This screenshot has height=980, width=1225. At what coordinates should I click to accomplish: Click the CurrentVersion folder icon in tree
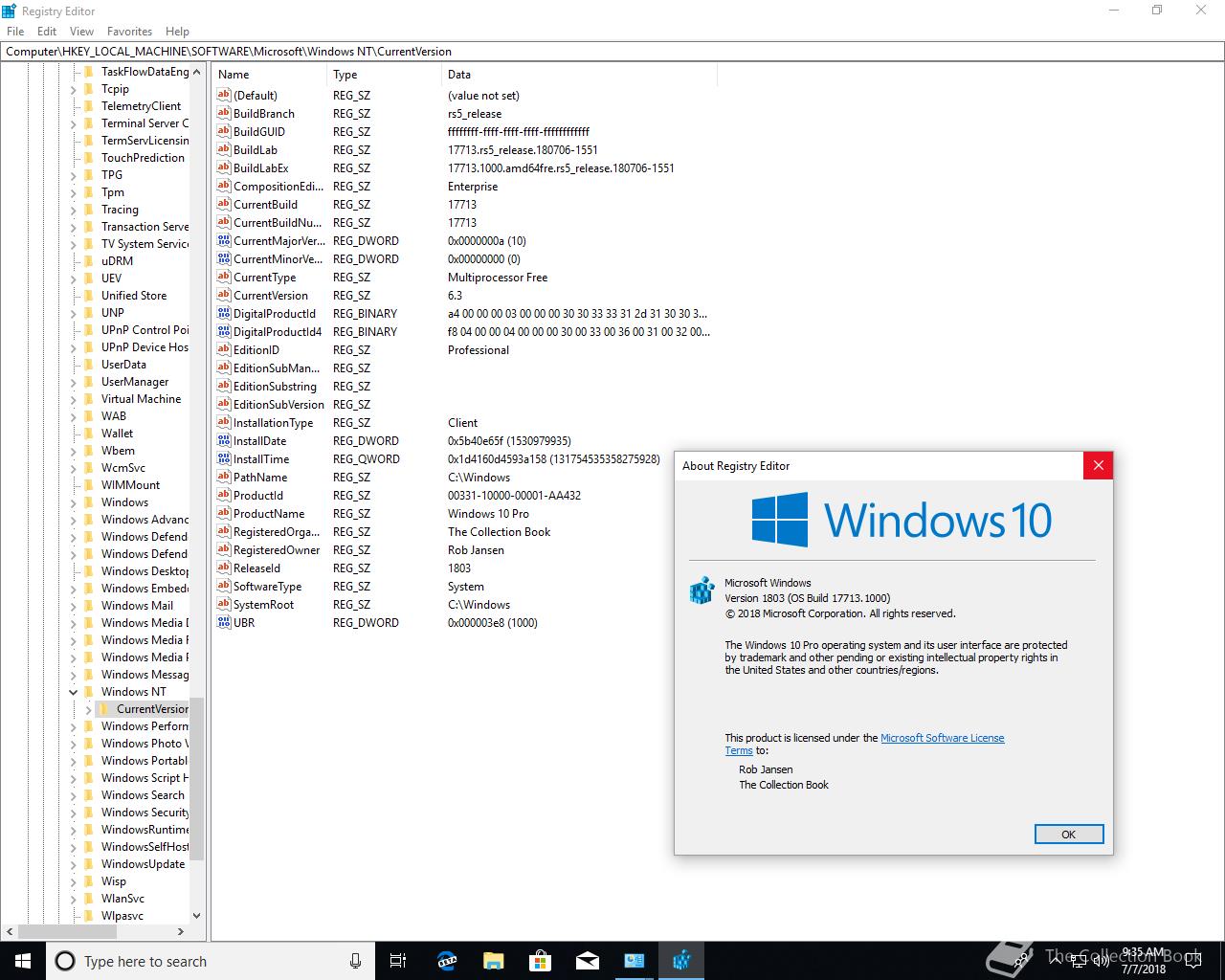[104, 709]
